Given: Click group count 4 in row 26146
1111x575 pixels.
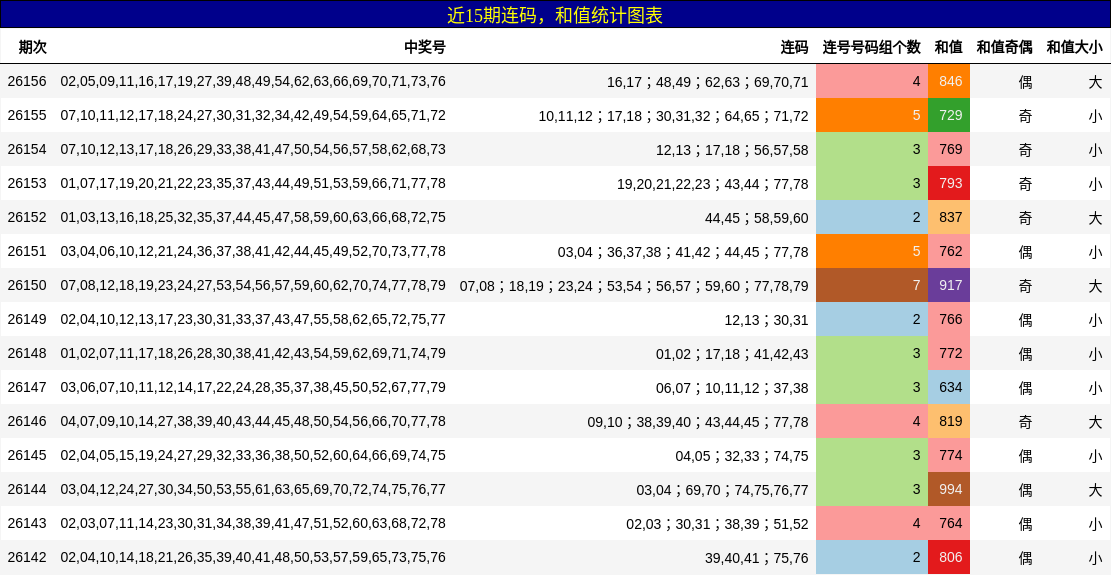Looking at the screenshot, I should click(872, 421).
